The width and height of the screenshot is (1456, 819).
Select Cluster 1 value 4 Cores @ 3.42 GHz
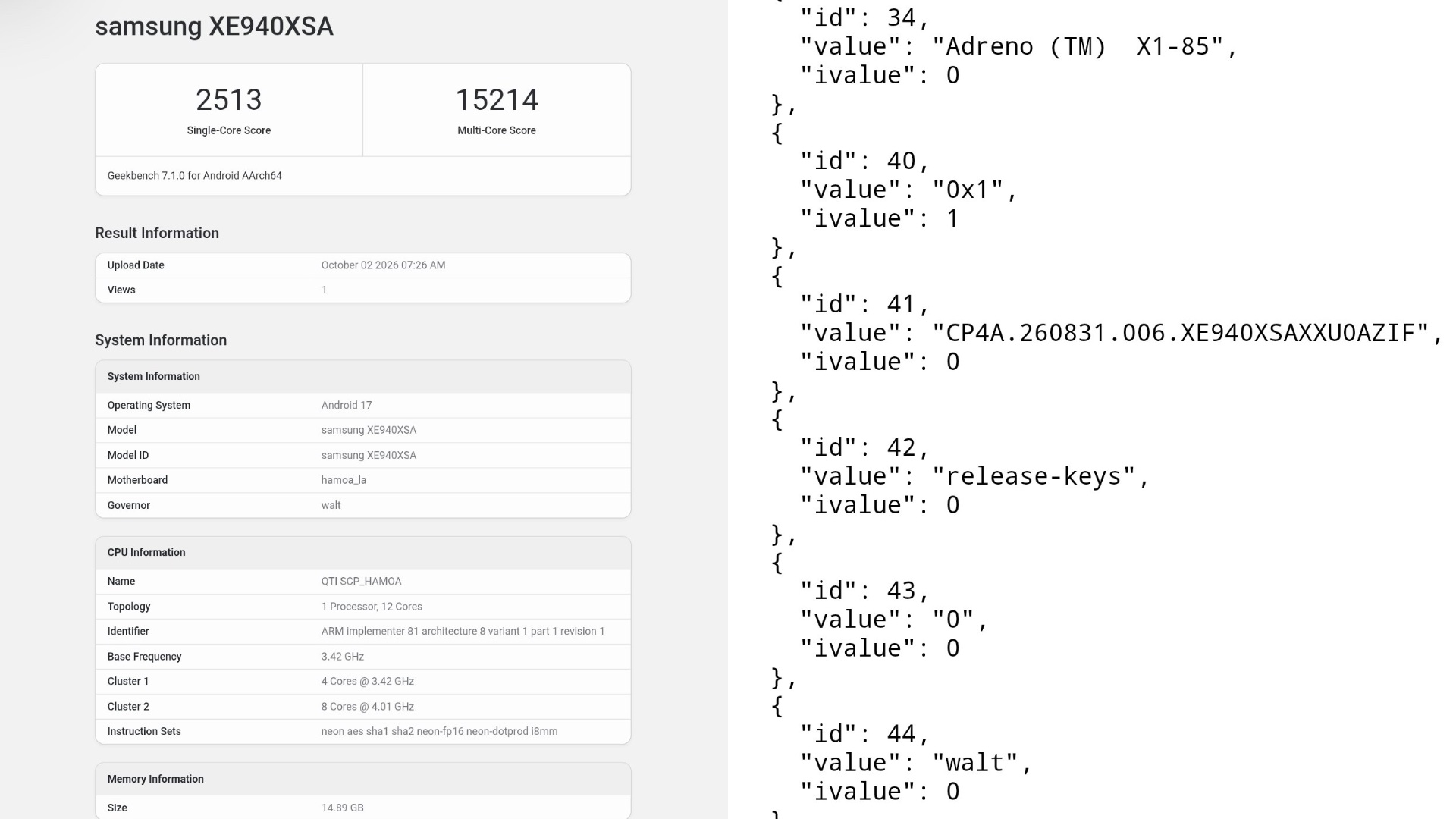(368, 681)
